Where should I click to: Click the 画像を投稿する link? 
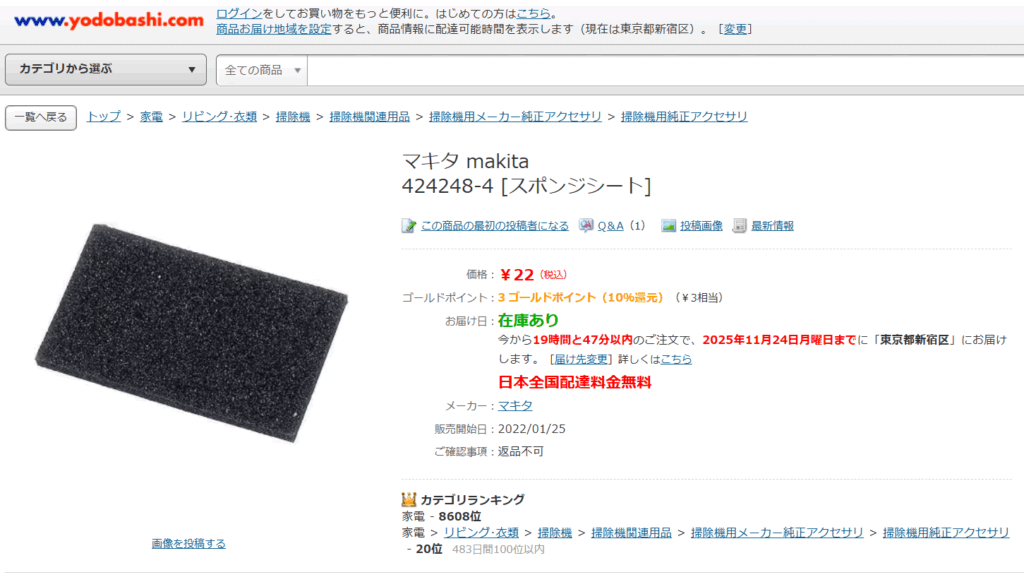click(189, 543)
